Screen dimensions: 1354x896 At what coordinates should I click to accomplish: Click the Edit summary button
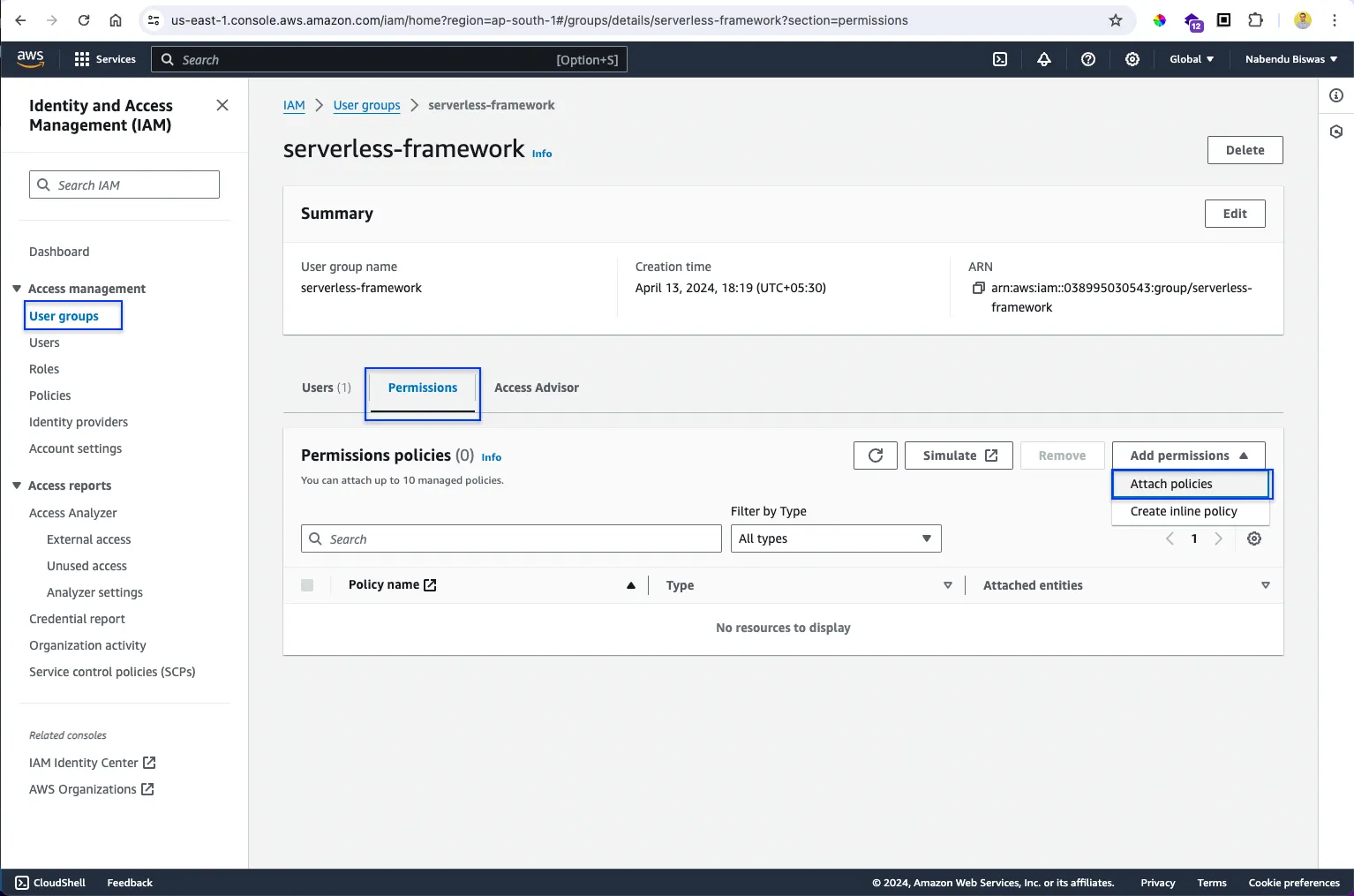tap(1235, 214)
